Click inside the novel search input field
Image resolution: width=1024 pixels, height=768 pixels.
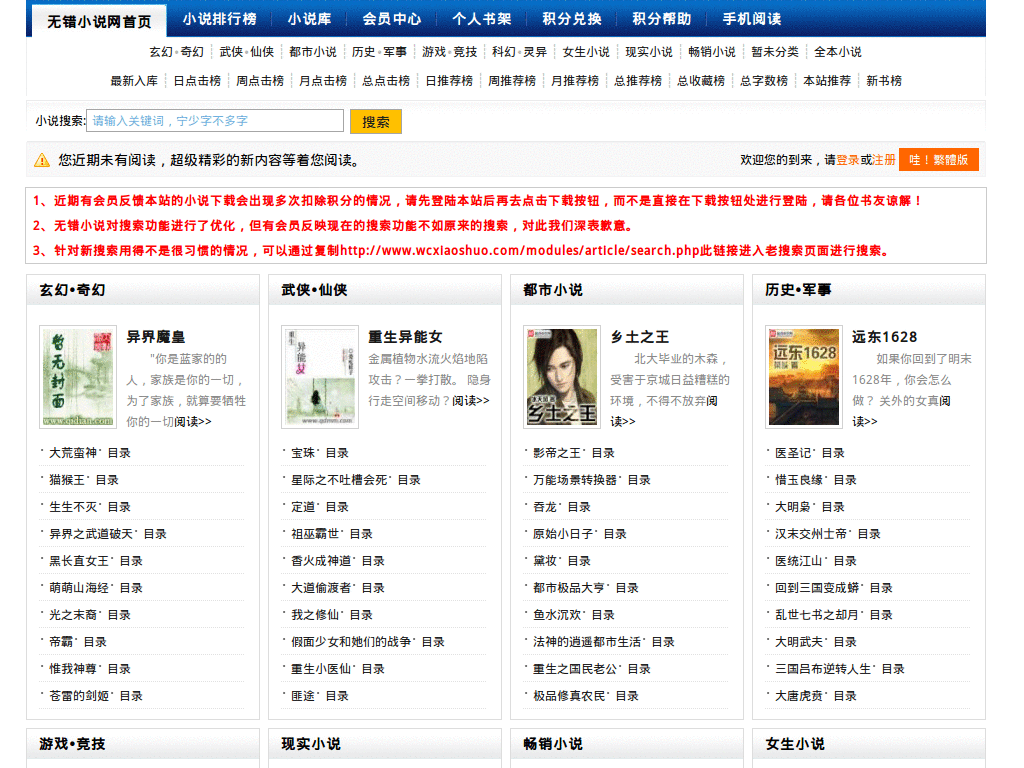coord(215,120)
